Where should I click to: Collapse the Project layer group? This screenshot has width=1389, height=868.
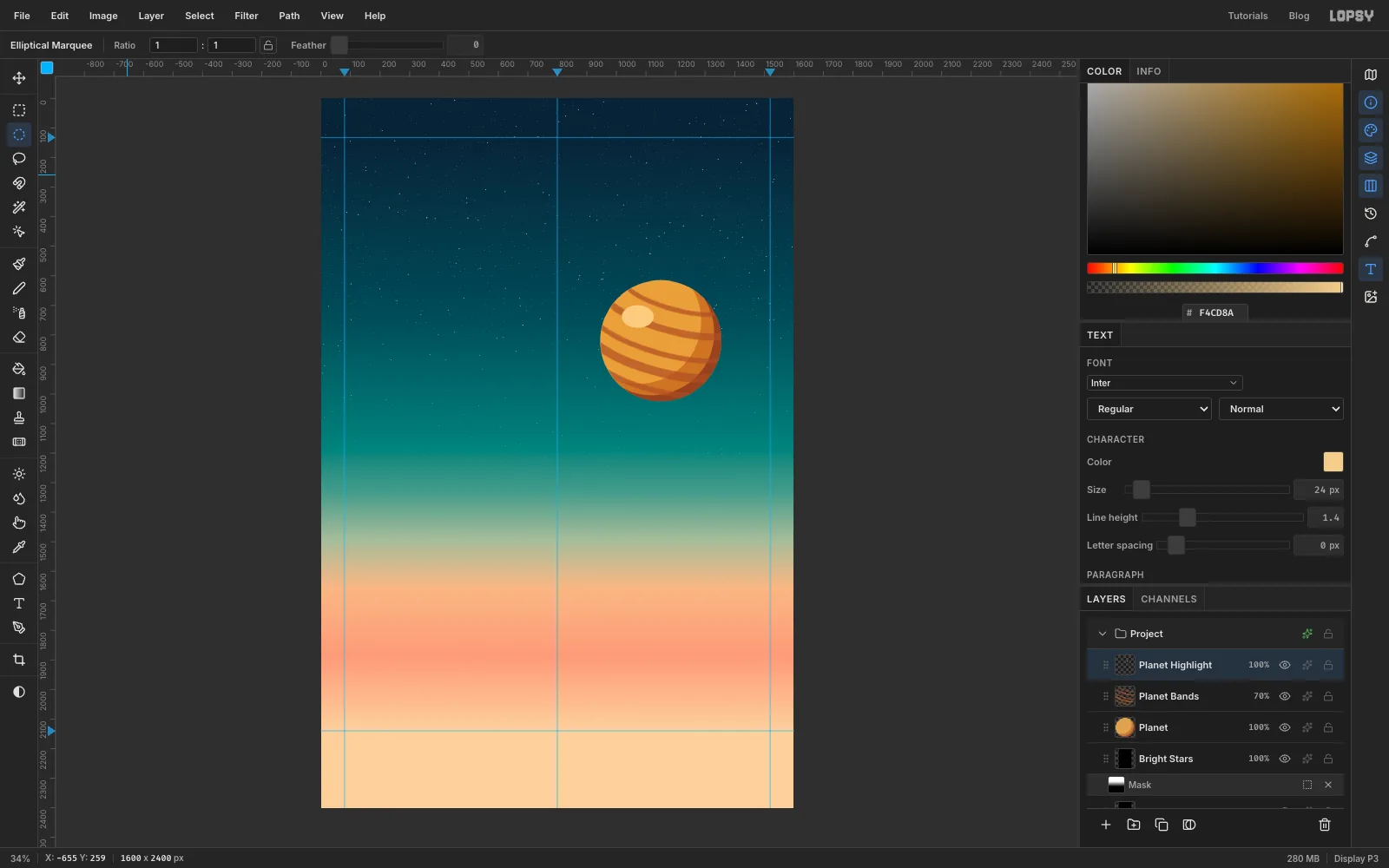click(x=1103, y=634)
